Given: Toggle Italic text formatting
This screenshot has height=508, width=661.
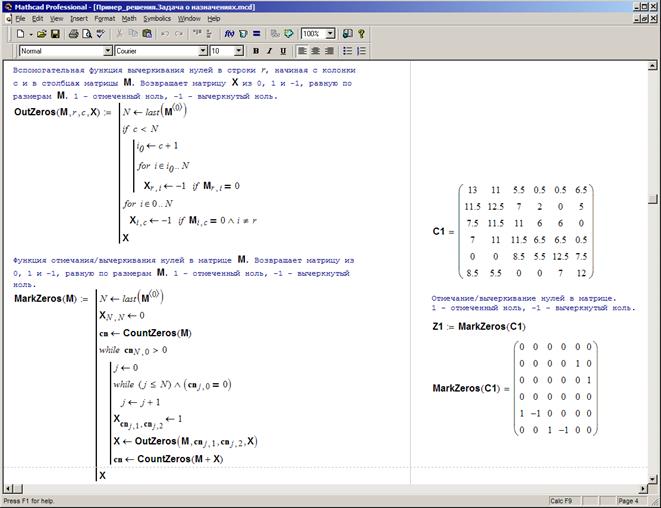Looking at the screenshot, I should tap(269, 50).
